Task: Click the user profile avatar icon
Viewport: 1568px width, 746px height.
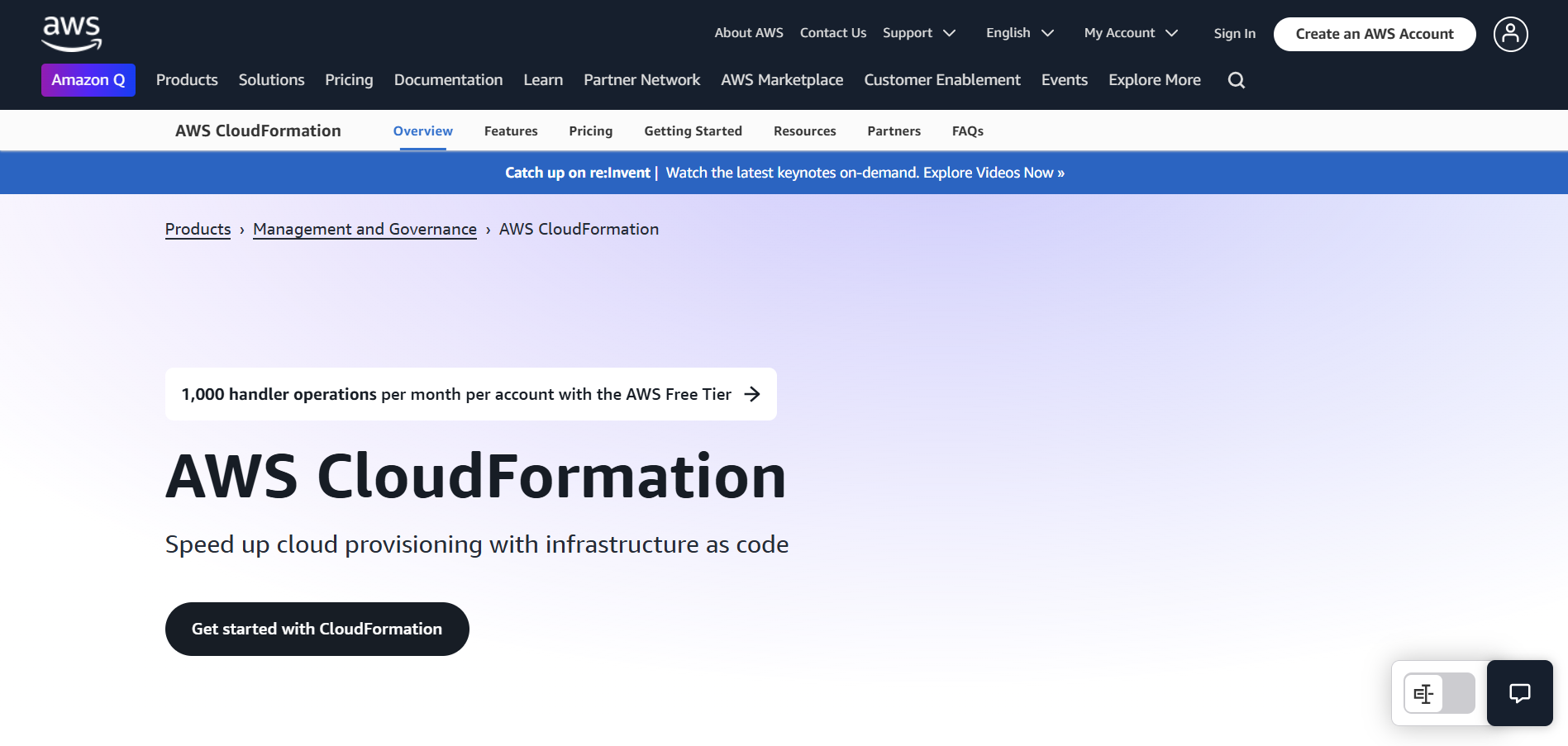Action: coord(1510,34)
